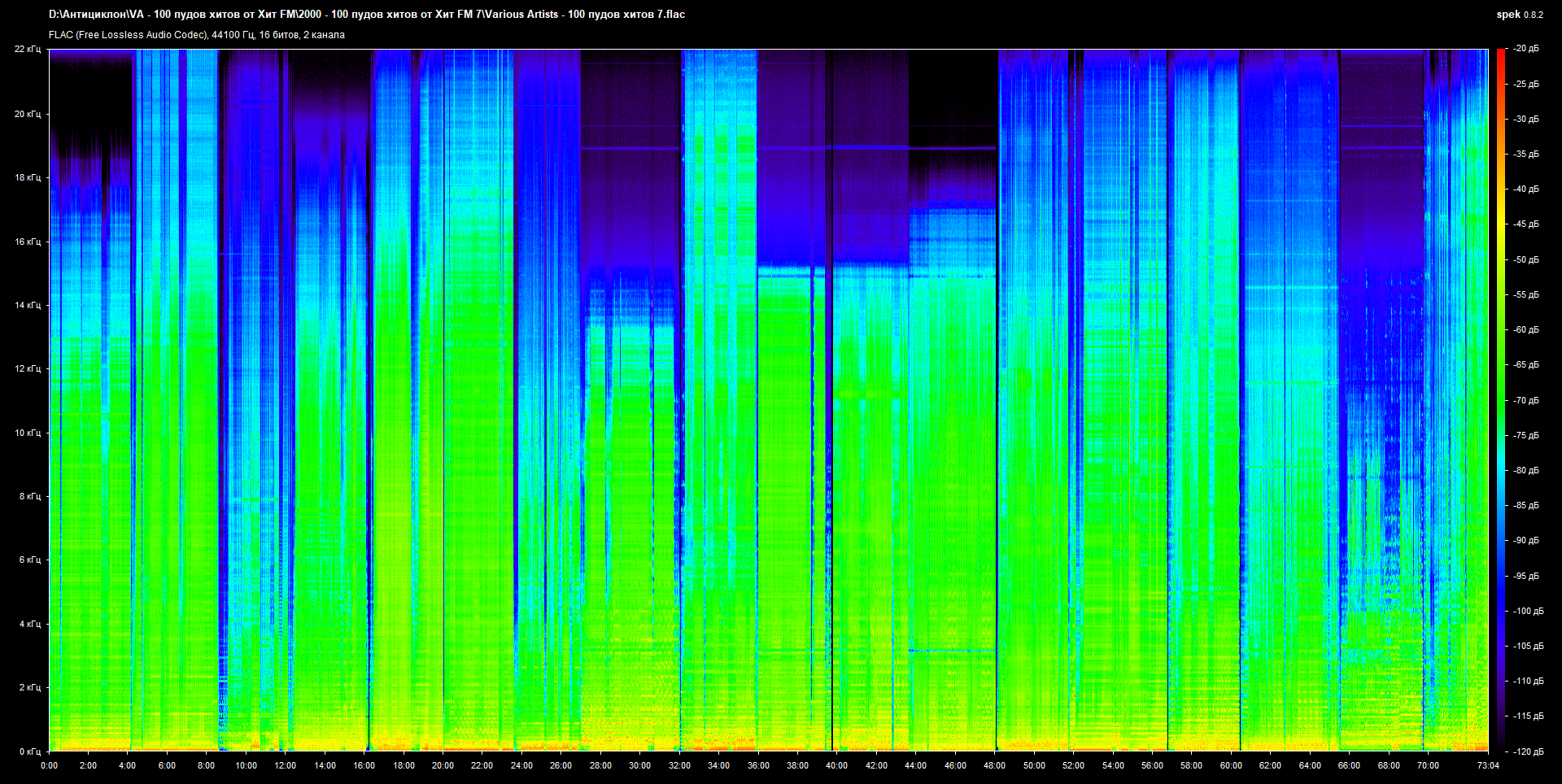Screen dimensions: 1562x784
Task: Click the 16:00 time axis marker
Action: pos(364,765)
